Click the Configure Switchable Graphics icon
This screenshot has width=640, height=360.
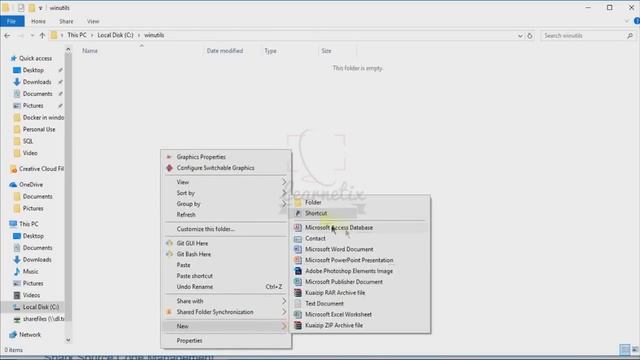click(169, 168)
